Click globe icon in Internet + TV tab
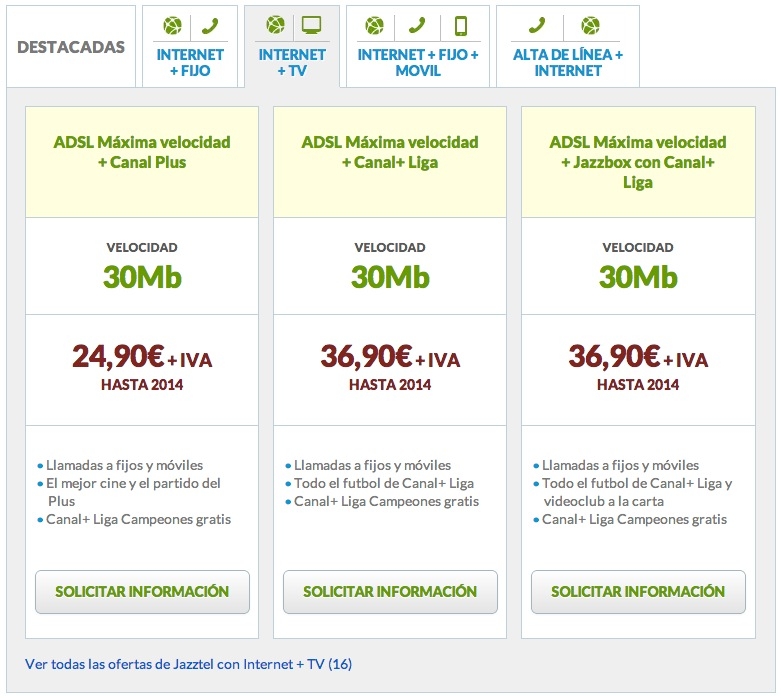Screen dimensions: 781x698 [x=275, y=24]
